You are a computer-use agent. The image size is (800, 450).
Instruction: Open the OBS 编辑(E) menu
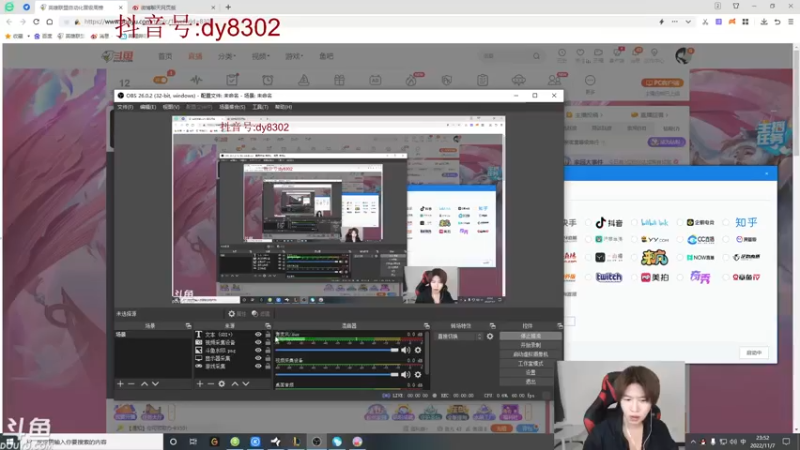[148, 107]
